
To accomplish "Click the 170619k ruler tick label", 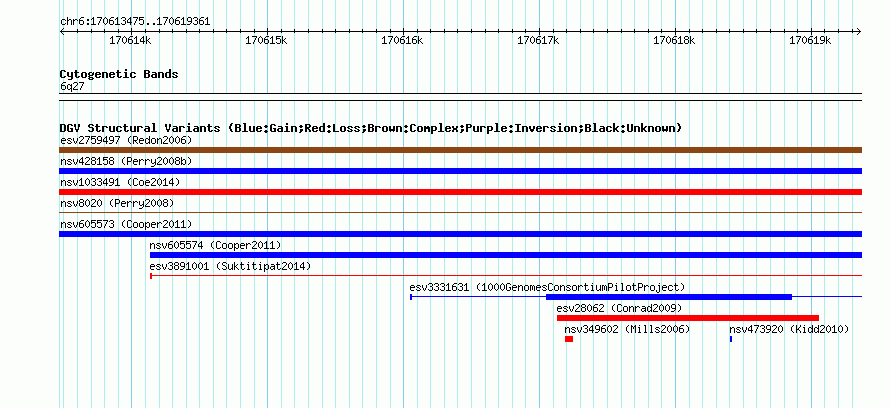I will click(811, 40).
